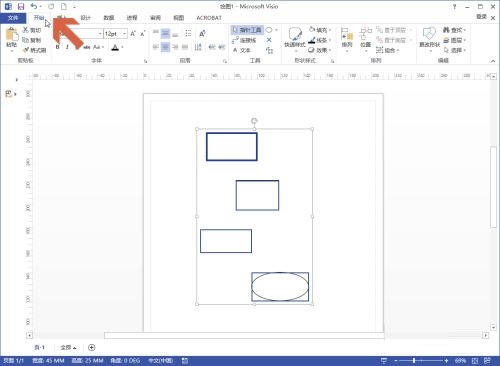The image size is (500, 366).
Task: Center text horizontally
Action: tap(165, 47)
